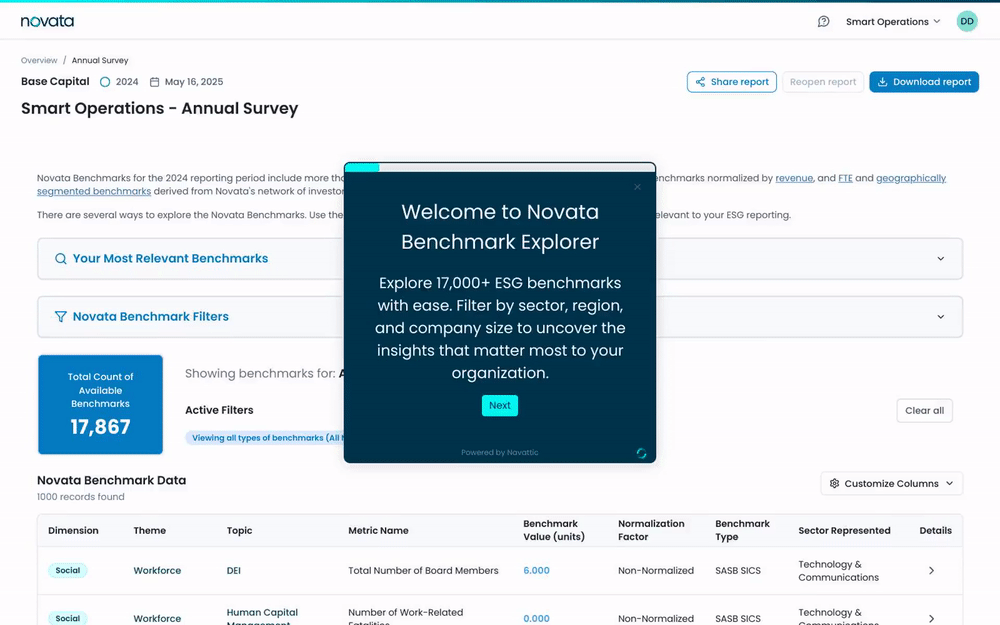The height and width of the screenshot is (625, 1000).
Task: Click the popup tour progress bar
Action: pos(500,167)
